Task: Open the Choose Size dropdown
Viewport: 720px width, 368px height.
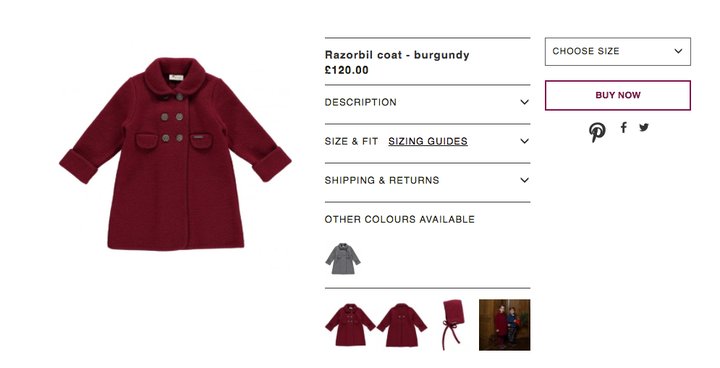Action: (x=618, y=51)
